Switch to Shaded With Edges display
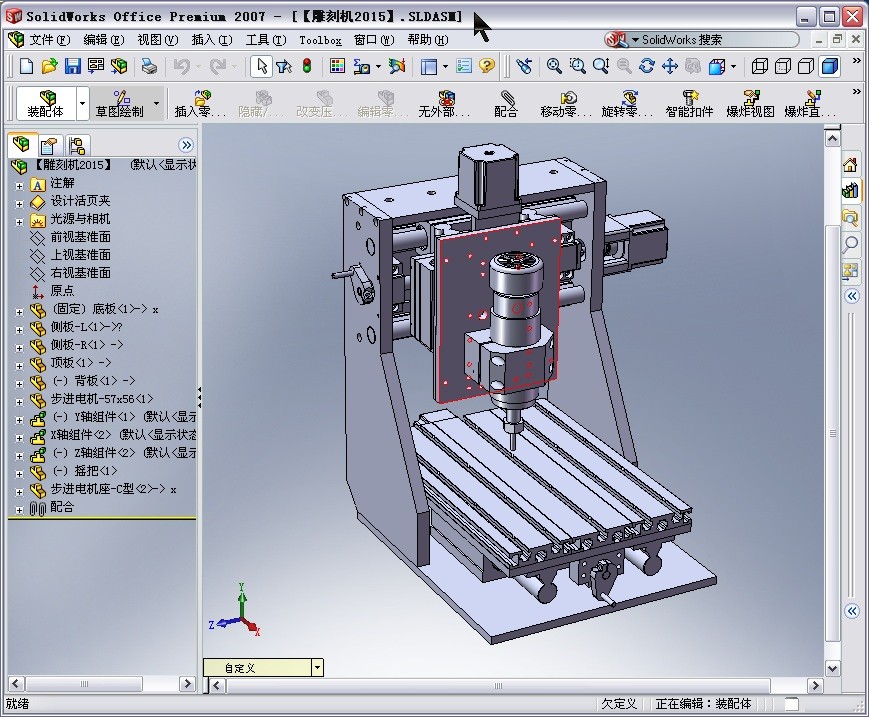 tap(830, 66)
